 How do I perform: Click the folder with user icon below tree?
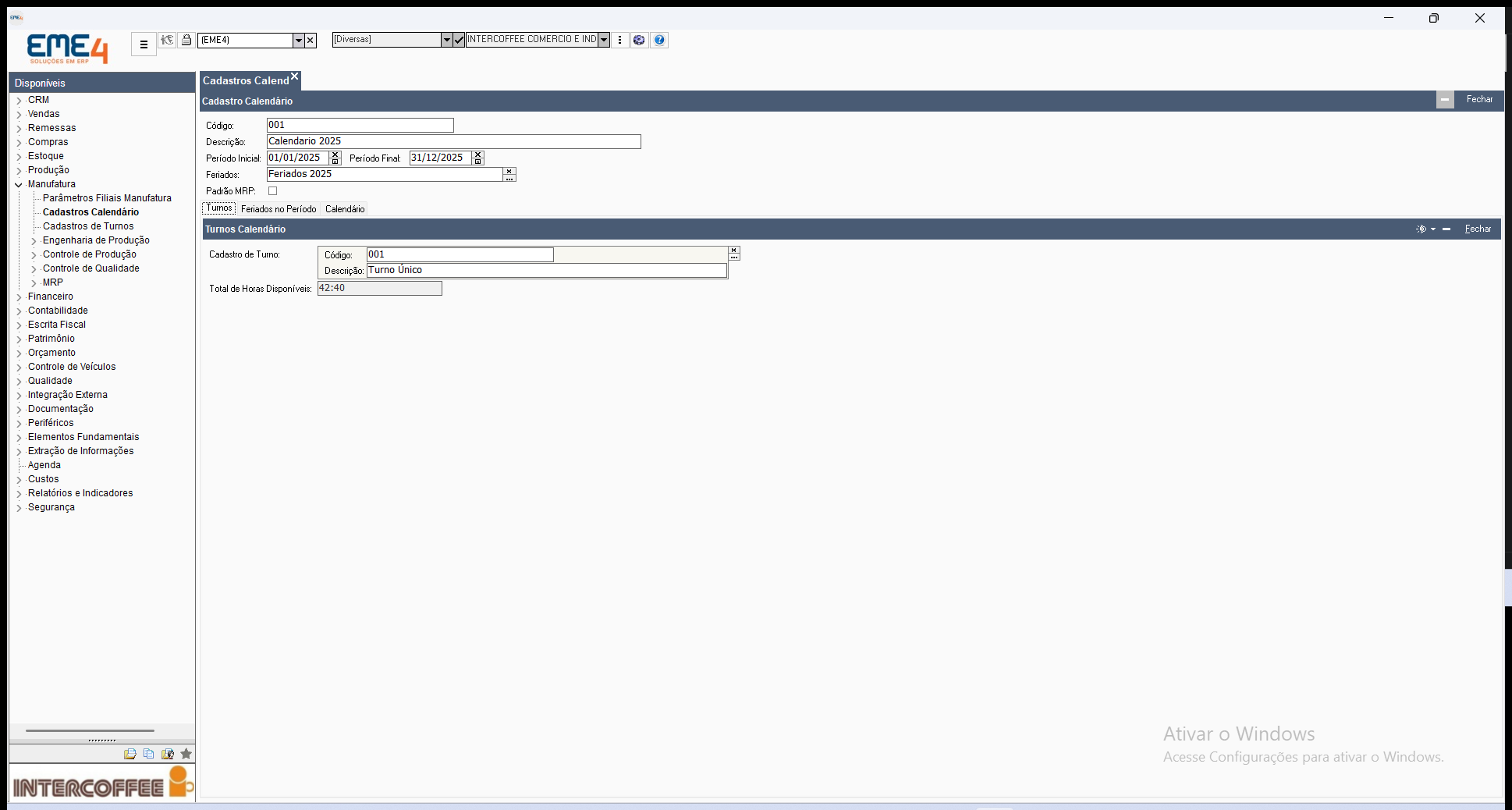[x=167, y=754]
